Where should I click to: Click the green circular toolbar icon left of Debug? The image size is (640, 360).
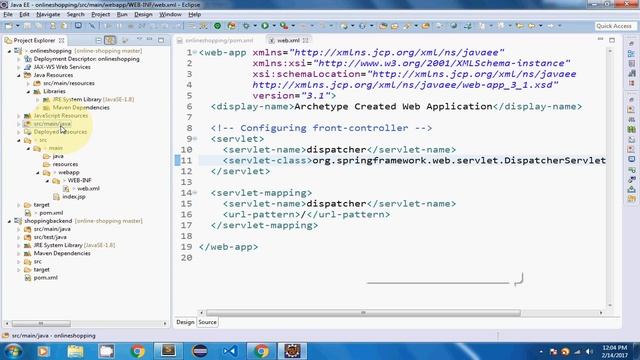[x=218, y=26]
